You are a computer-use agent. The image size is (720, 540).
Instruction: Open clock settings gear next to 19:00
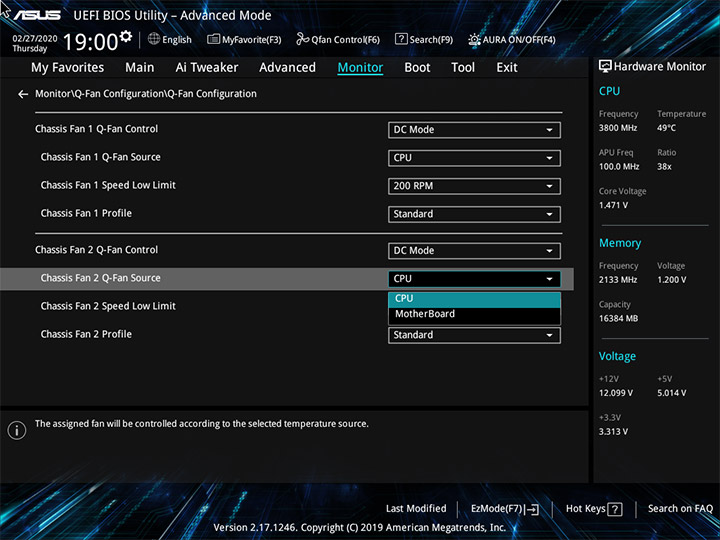point(126,36)
